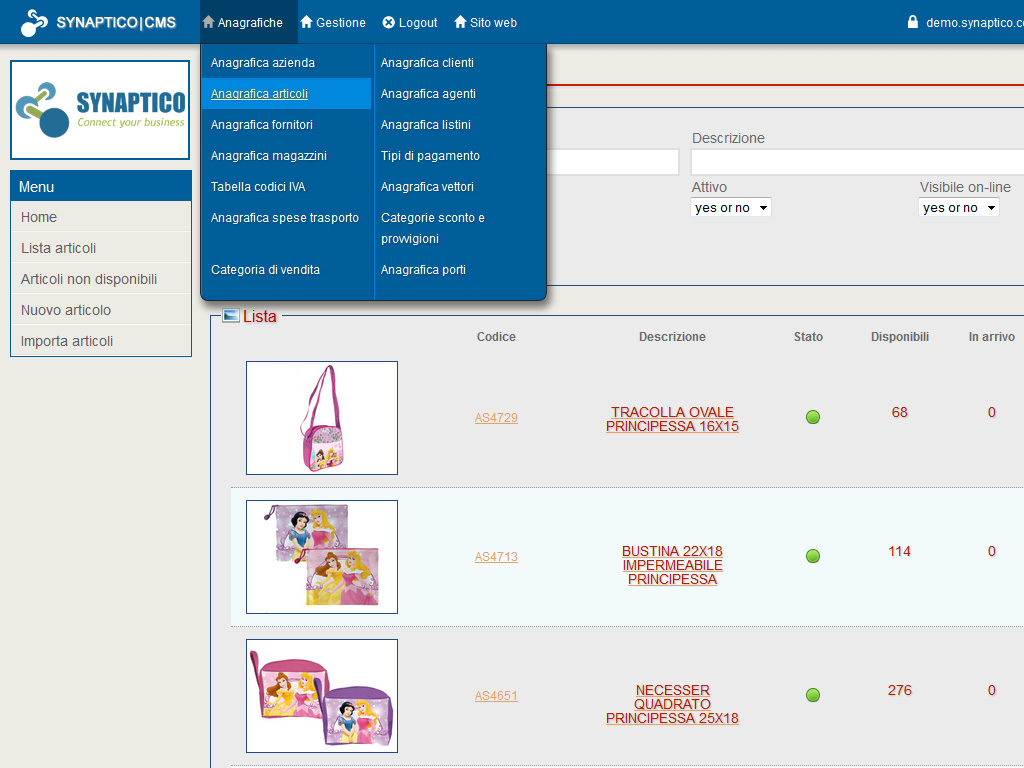Click the padlock icon near demo.synaptico
This screenshot has width=1024, height=768.
pyautogui.click(x=913, y=22)
